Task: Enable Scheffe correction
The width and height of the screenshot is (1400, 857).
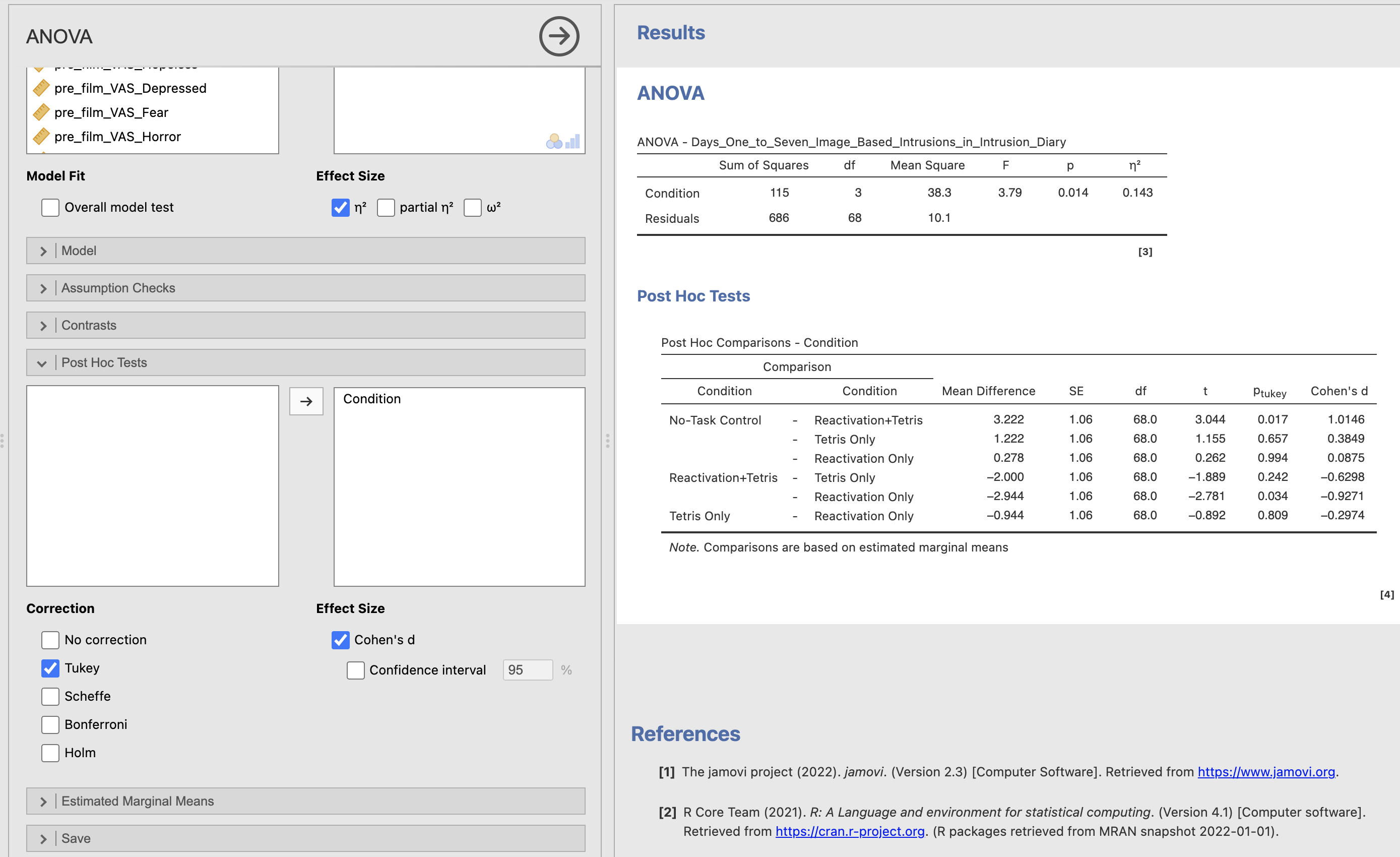Action: pos(50,696)
